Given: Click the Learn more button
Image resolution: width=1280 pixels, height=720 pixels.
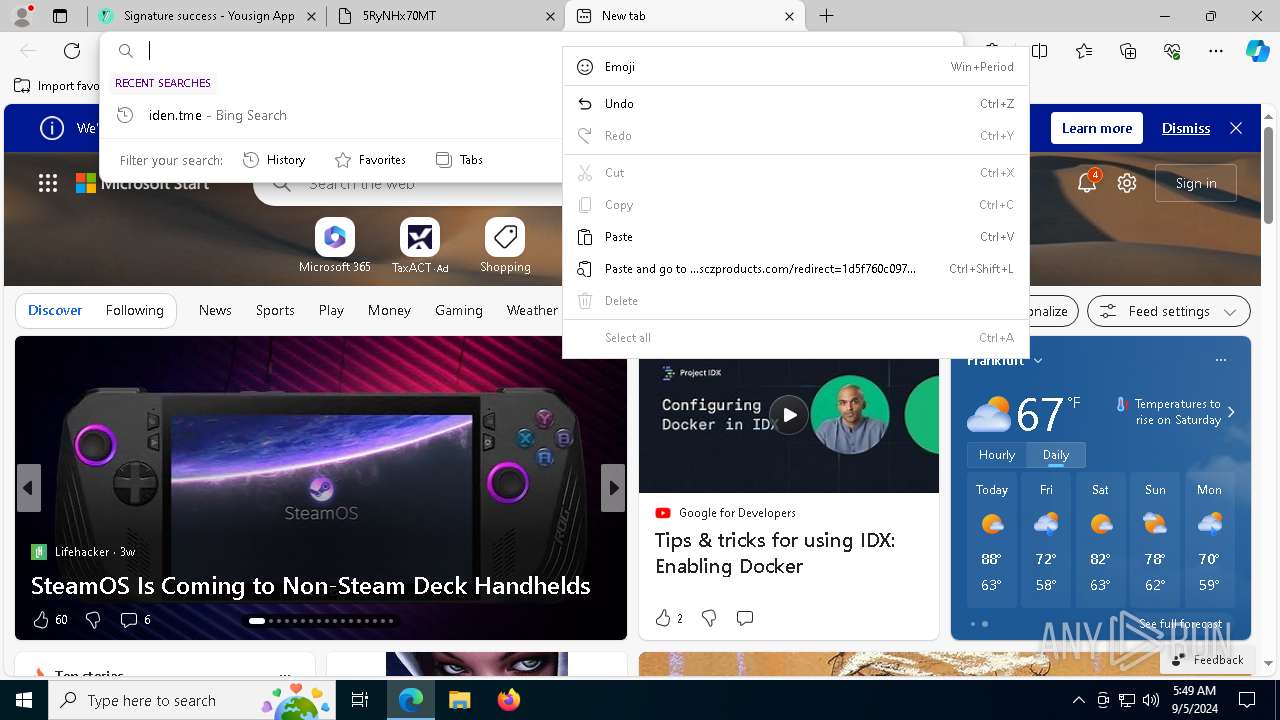Looking at the screenshot, I should [1097, 128].
